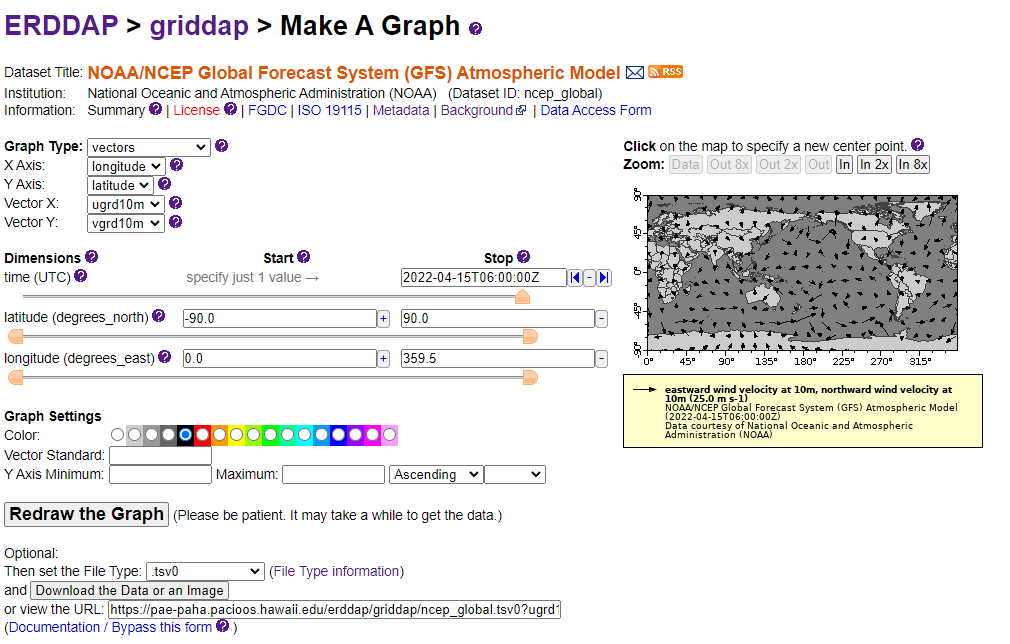Click the longitude slider left handle

pos(15,377)
